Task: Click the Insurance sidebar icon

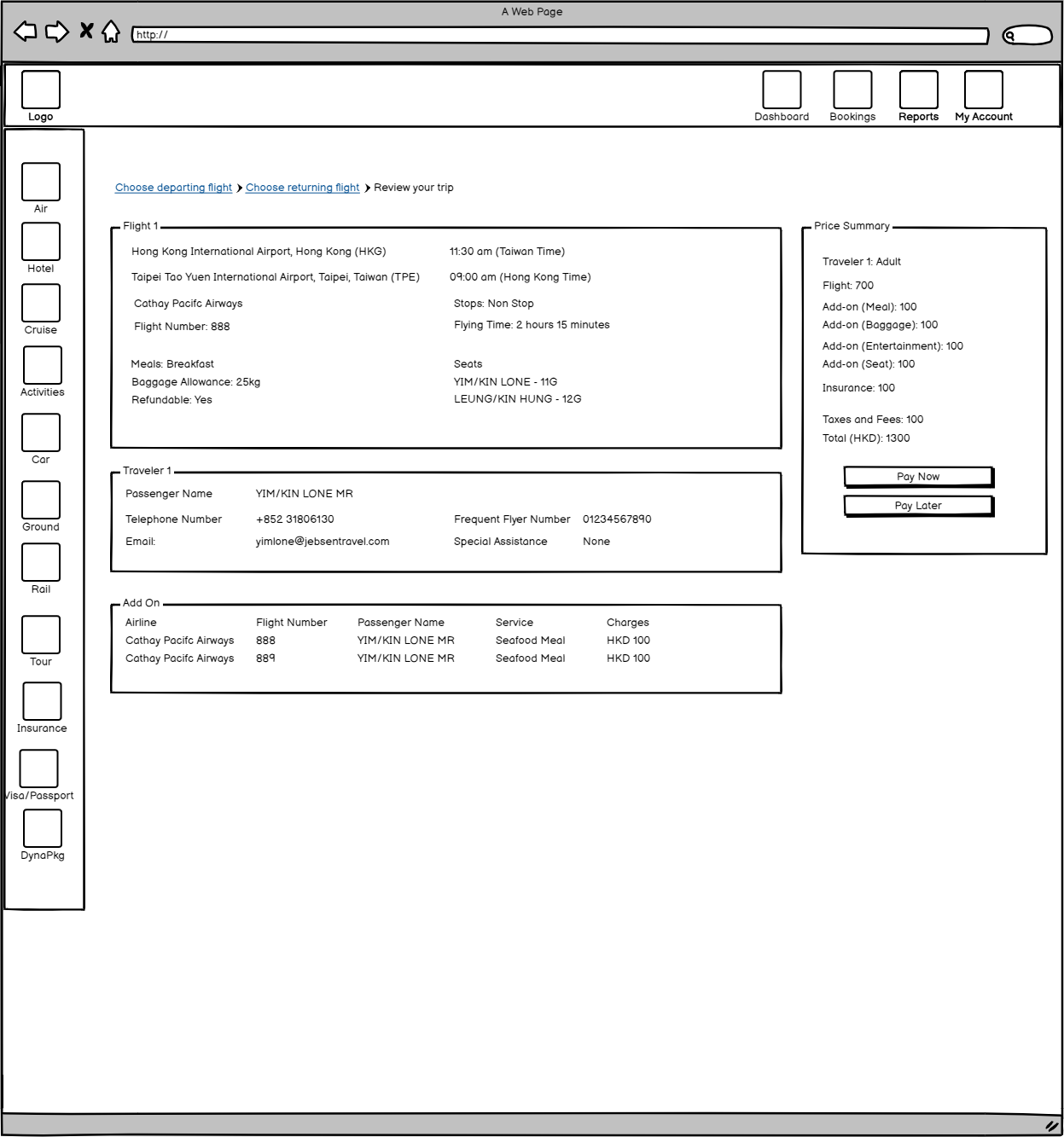Action: click(42, 701)
